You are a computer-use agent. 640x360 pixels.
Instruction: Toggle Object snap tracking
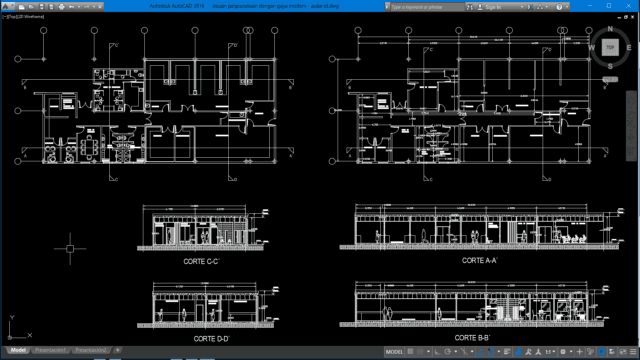(x=480, y=351)
